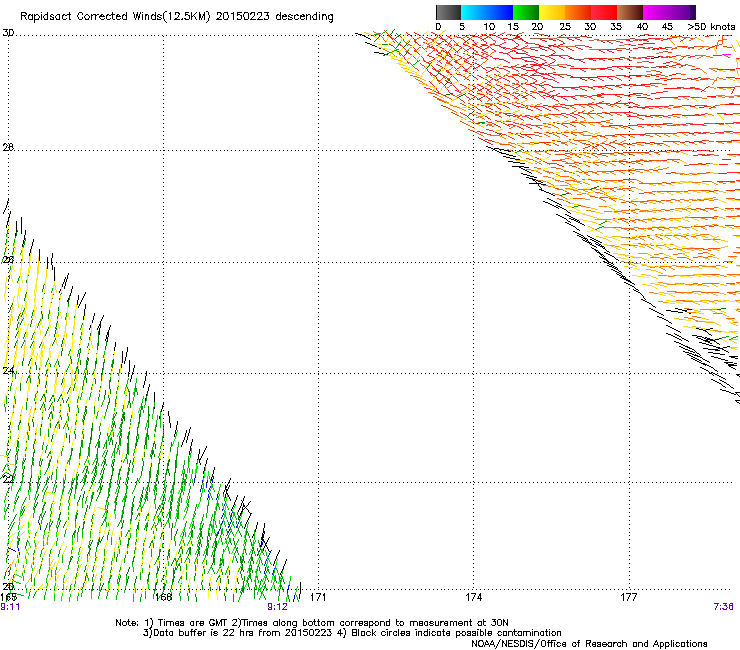Click the chart title 'Rapidscat Corrected Winds(12.5KM)'
Screen dimensions: 740x650
point(115,16)
